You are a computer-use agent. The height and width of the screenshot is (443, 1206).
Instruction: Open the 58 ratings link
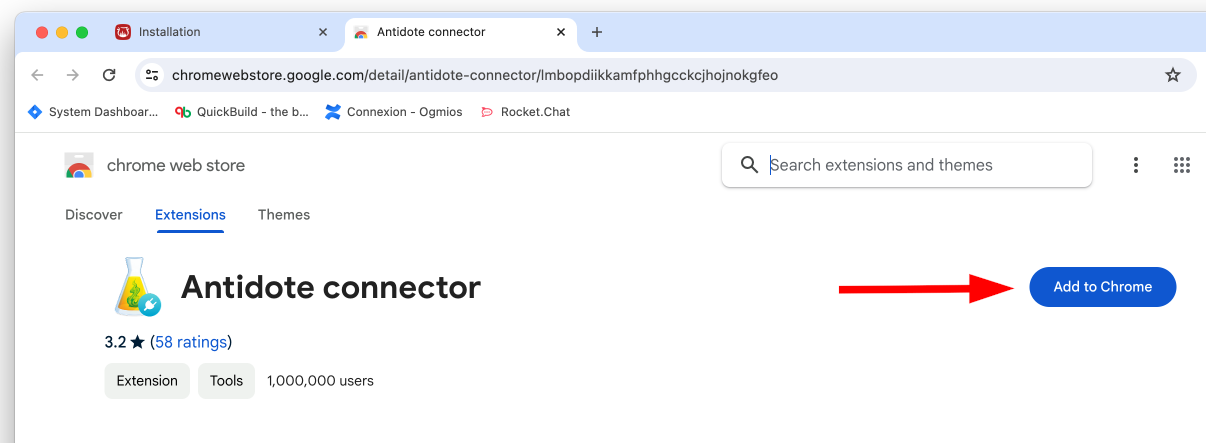tap(191, 342)
